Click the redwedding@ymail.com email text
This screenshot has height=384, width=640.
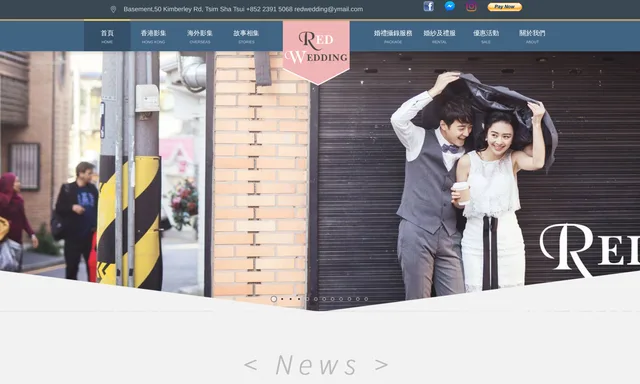[329, 9]
